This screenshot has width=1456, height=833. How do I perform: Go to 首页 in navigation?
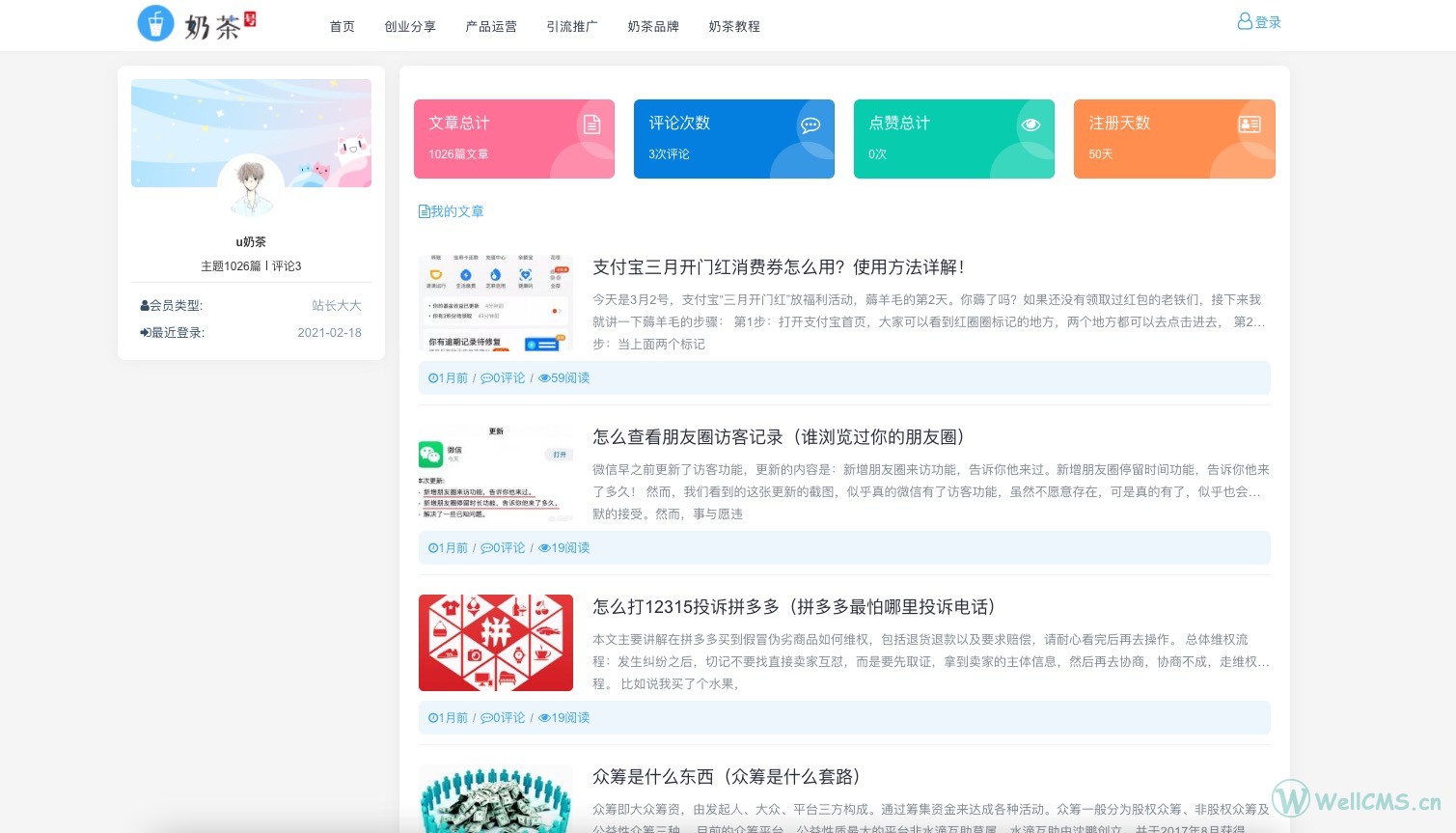(343, 27)
